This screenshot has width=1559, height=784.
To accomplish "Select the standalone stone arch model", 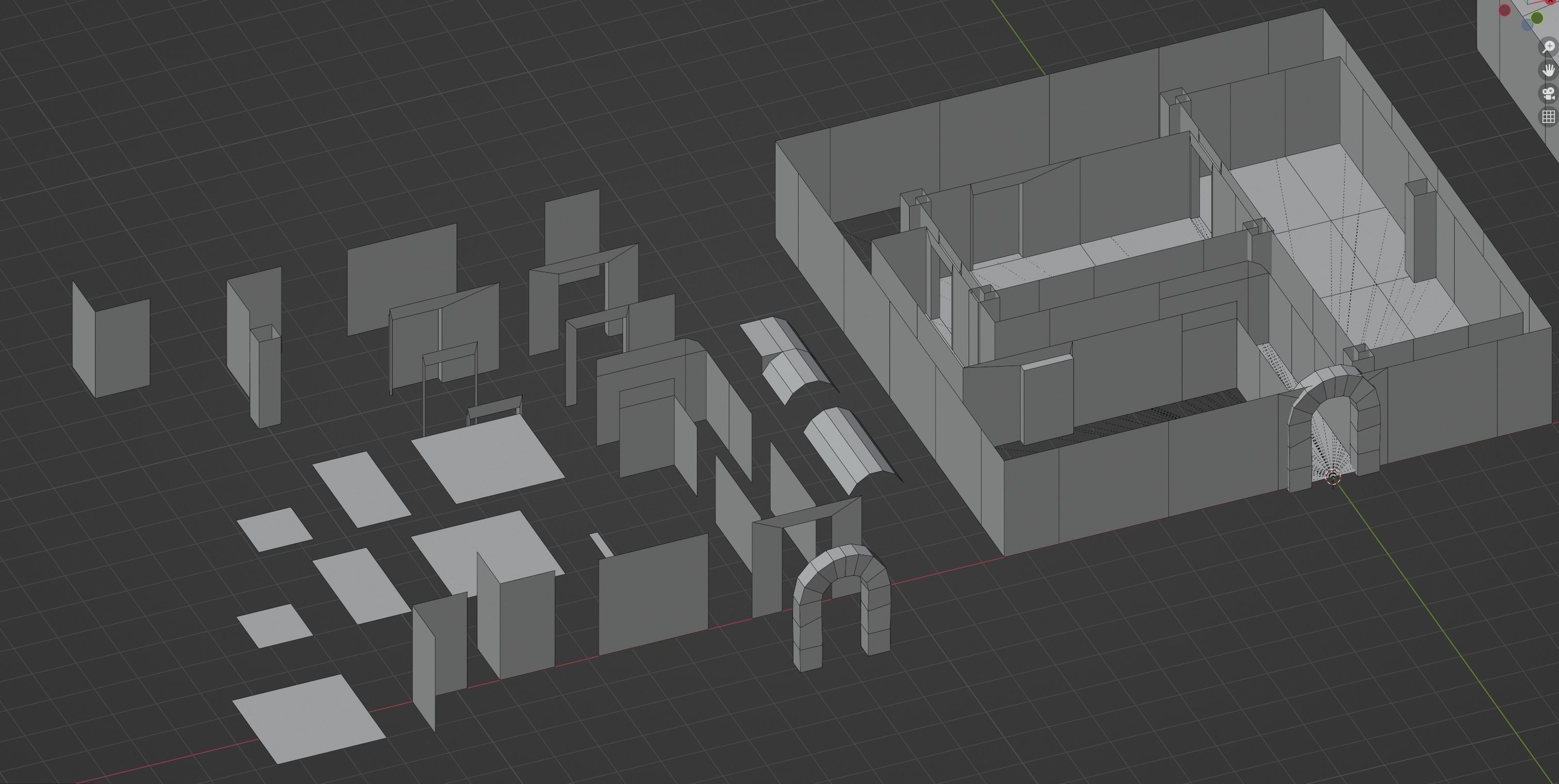I will point(841,607).
